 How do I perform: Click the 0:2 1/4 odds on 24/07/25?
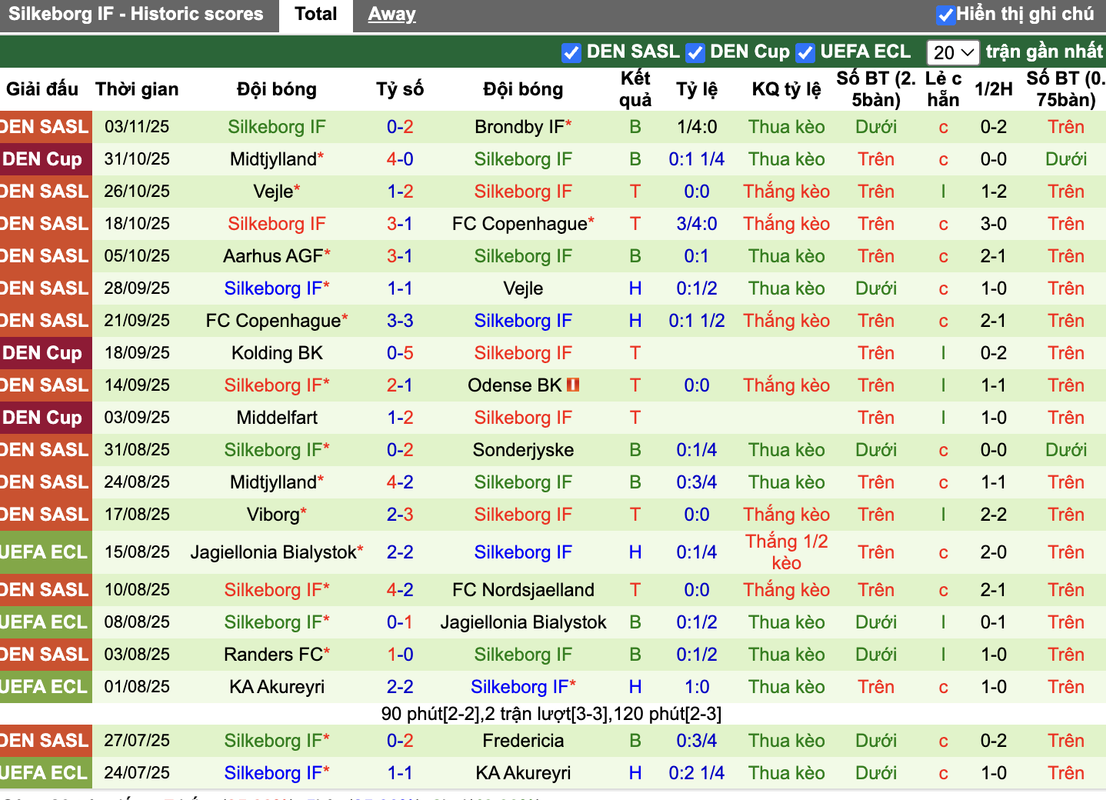coord(696,773)
